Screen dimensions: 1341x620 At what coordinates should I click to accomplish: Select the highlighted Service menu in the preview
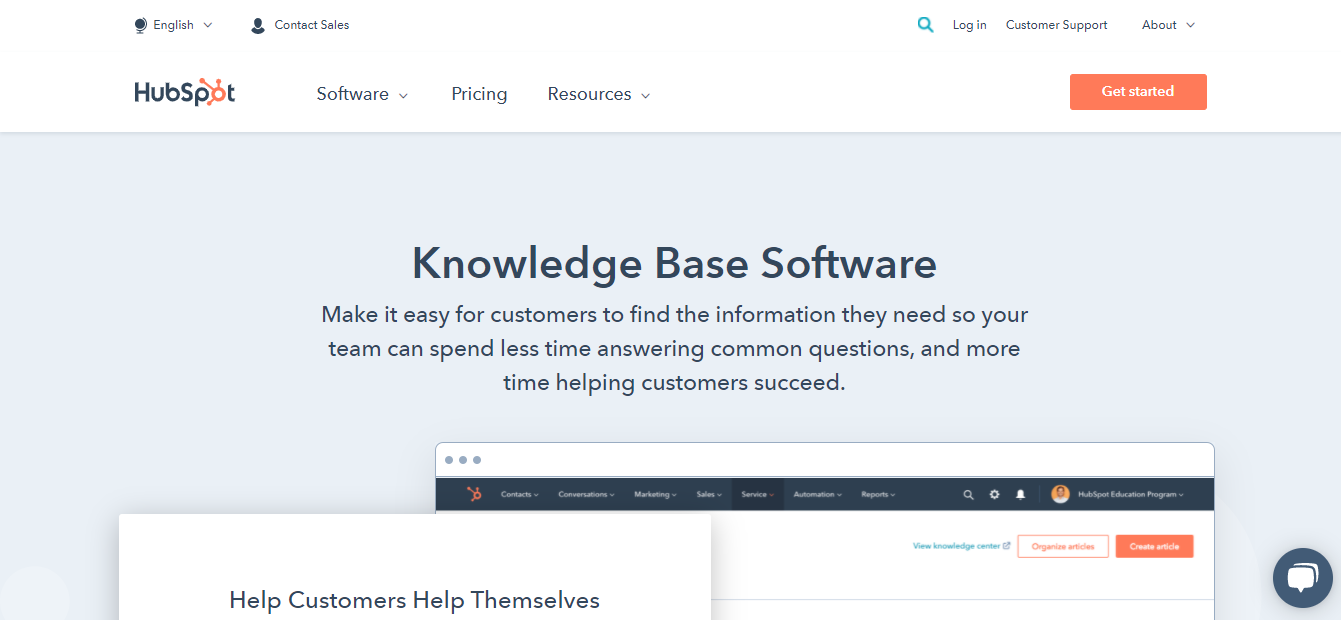(x=757, y=494)
